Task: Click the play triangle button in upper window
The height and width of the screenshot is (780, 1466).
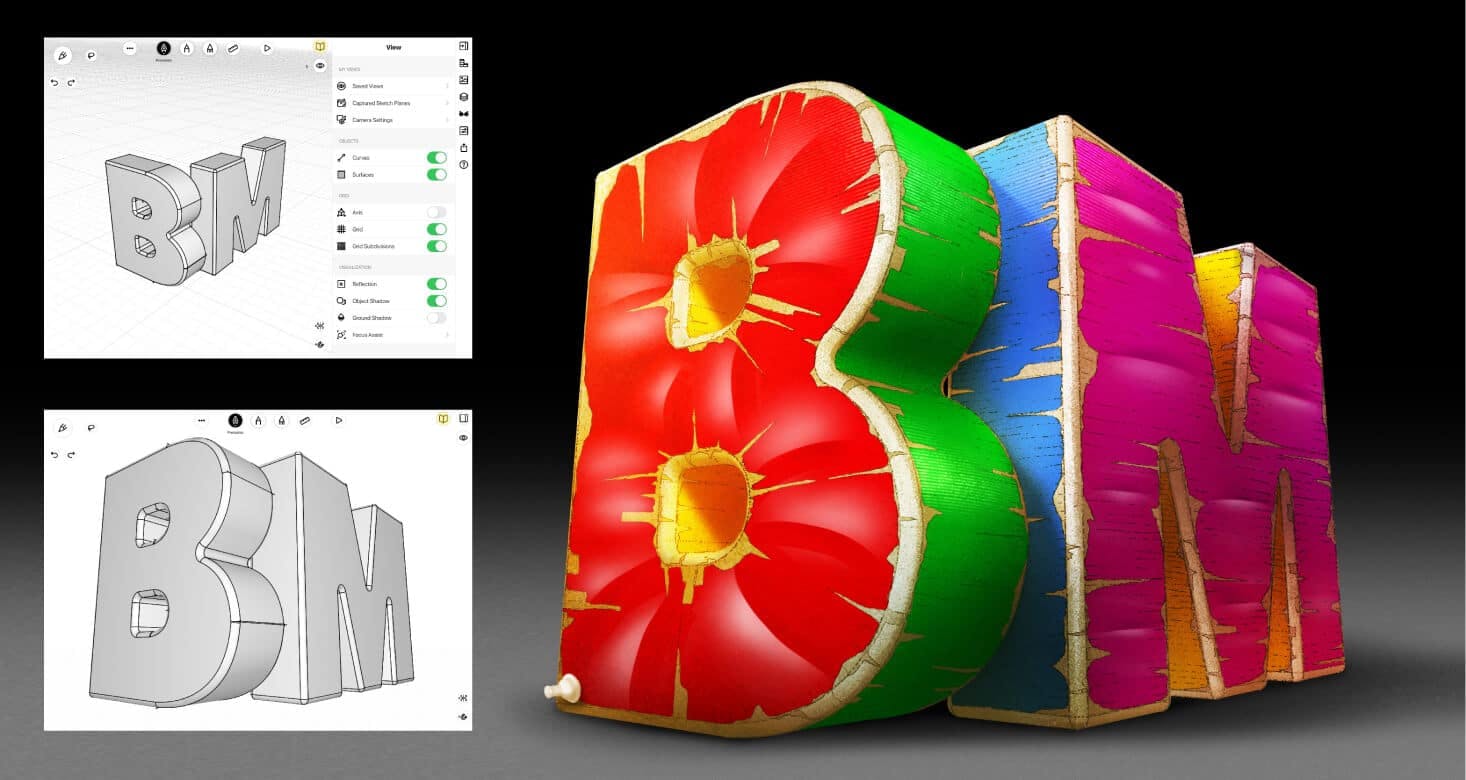Action: click(x=267, y=48)
